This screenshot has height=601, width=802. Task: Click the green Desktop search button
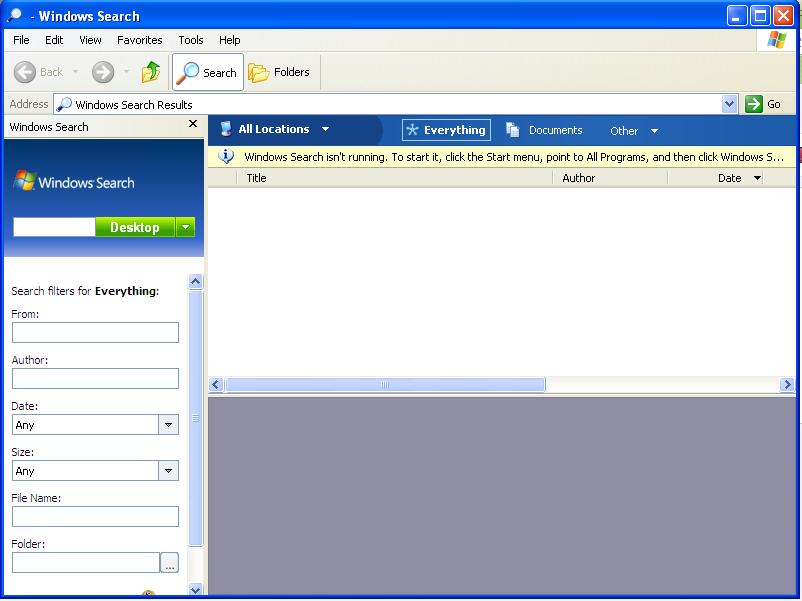click(135, 227)
